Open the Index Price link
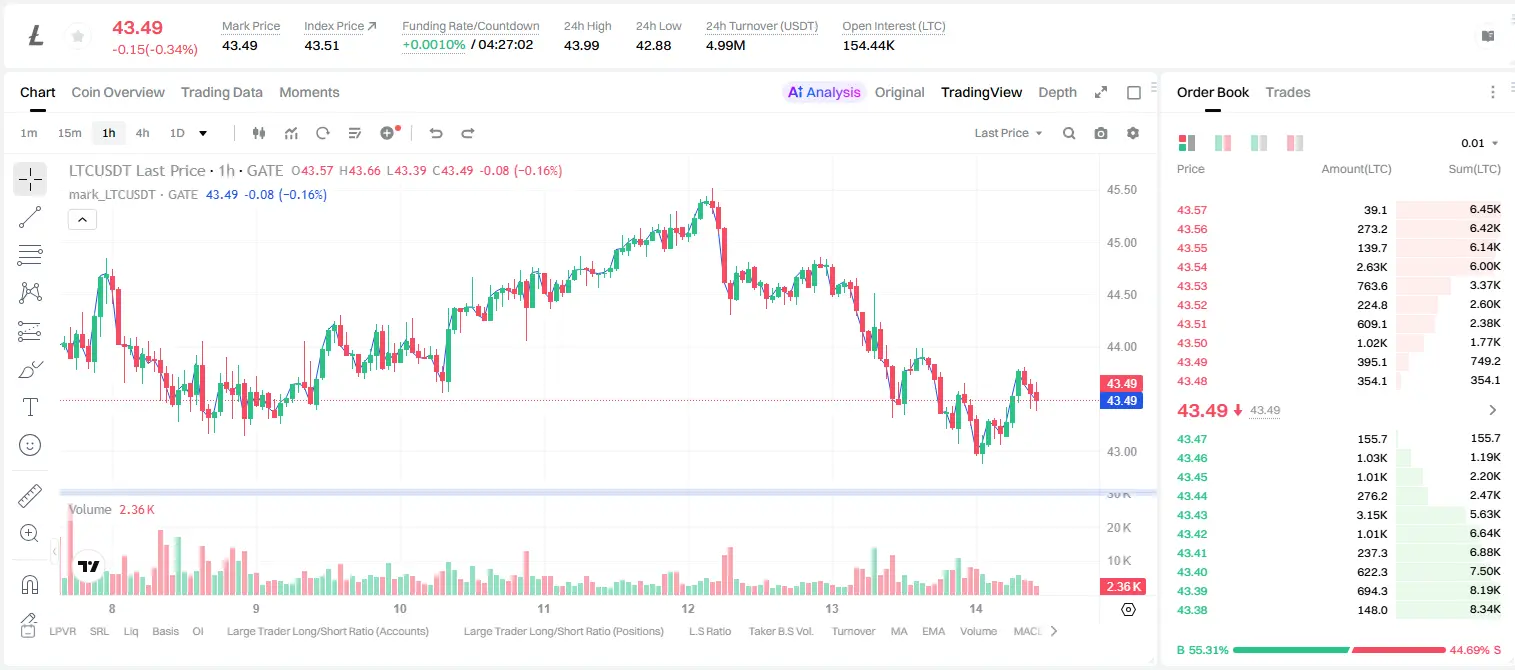 340,26
